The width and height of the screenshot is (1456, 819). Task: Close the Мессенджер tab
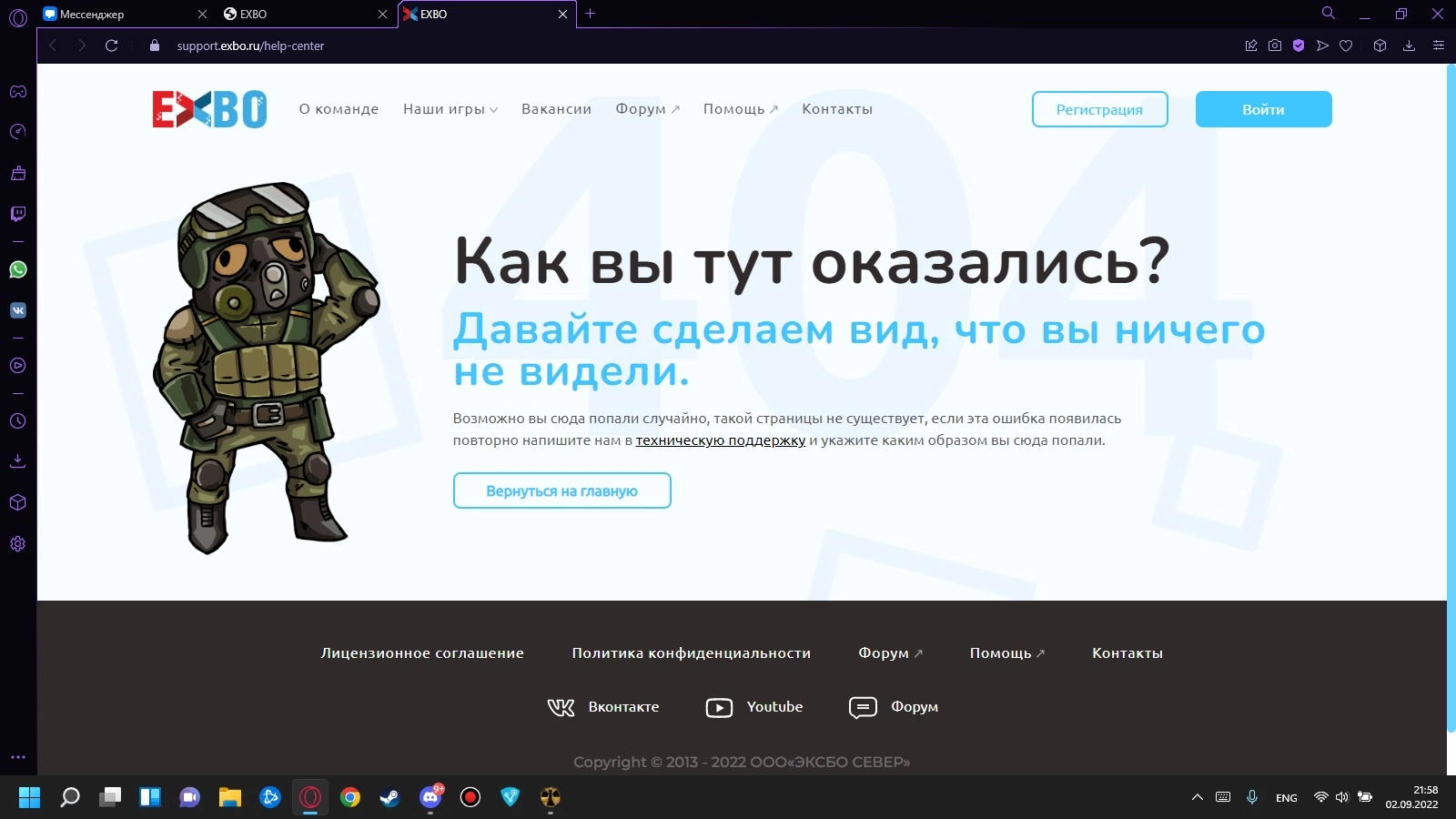[x=202, y=14]
